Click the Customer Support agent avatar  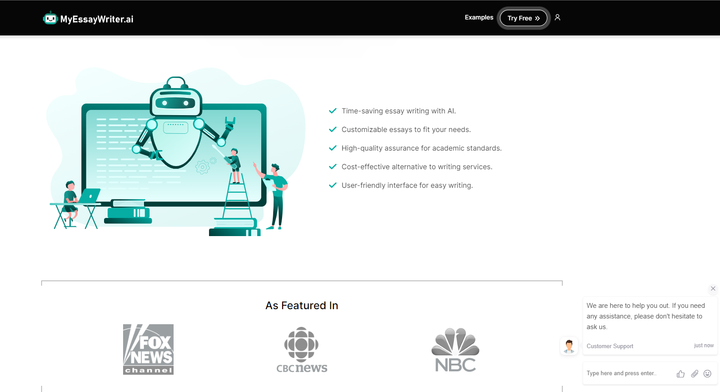pos(569,346)
